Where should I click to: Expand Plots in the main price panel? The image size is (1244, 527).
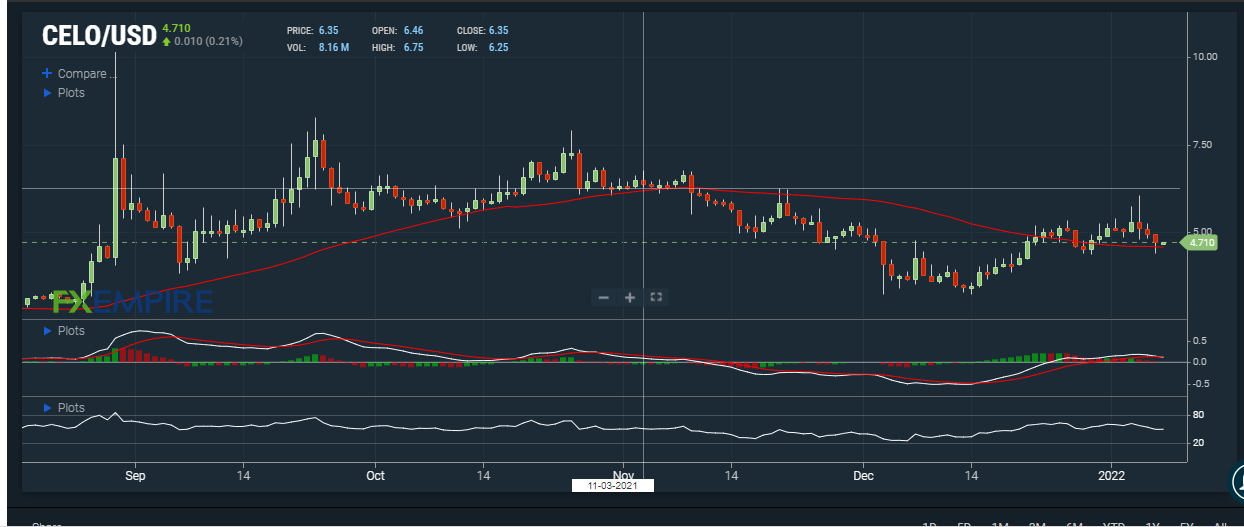(x=65, y=93)
